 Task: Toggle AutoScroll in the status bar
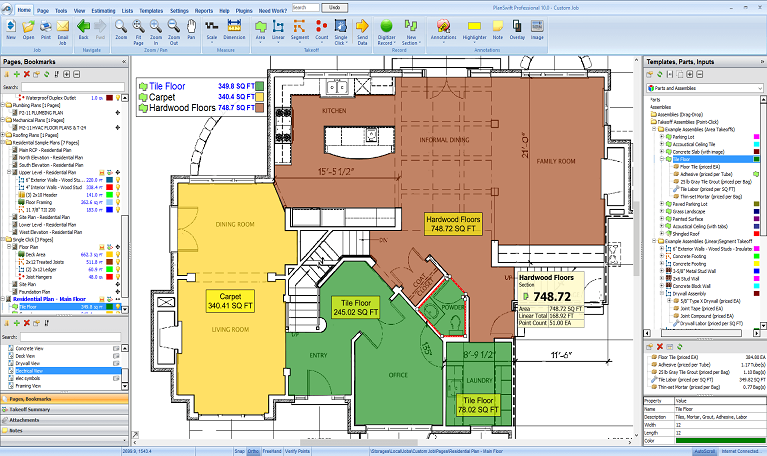705,451
